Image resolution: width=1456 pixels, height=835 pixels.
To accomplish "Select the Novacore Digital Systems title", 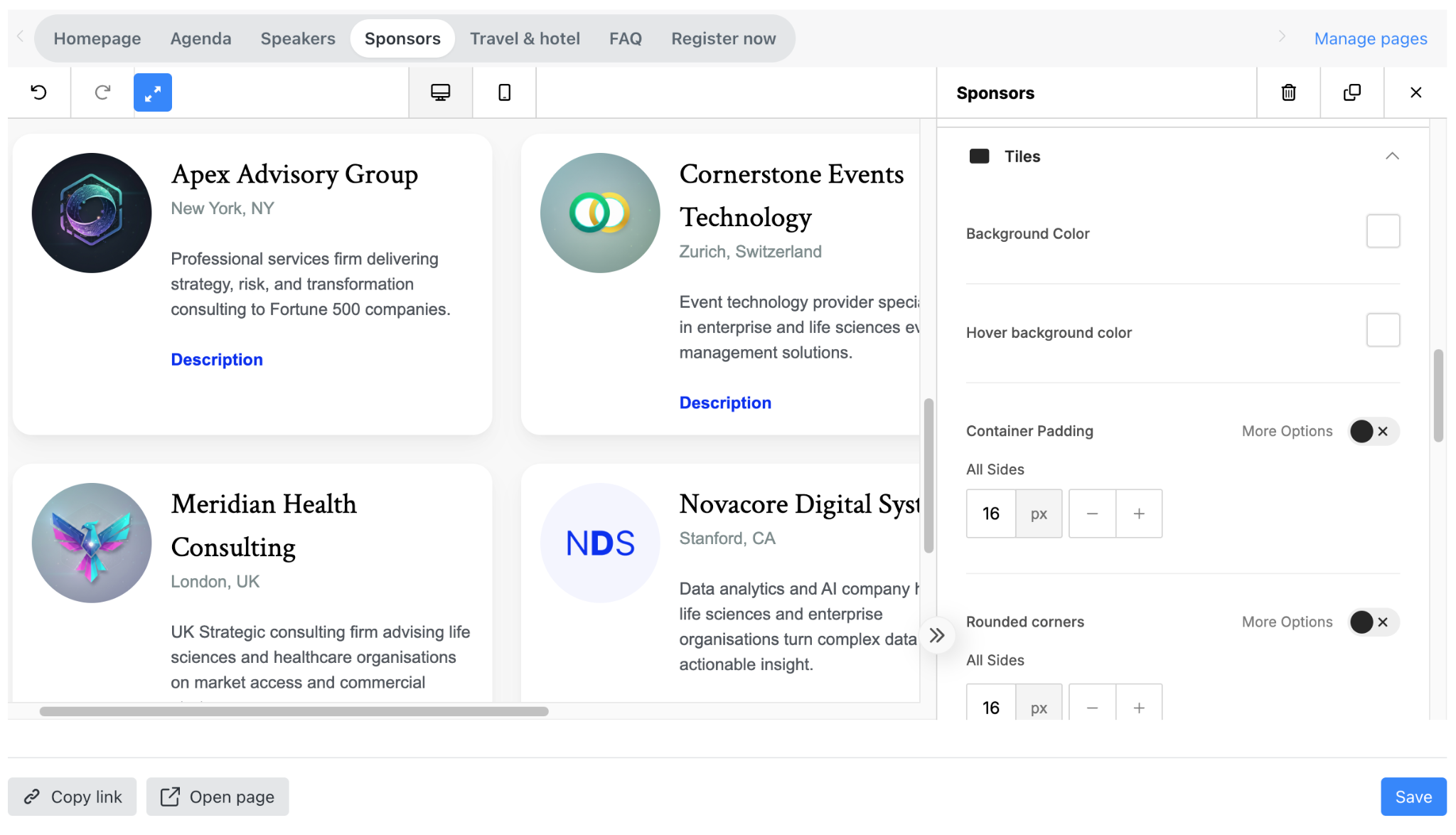I will coord(799,504).
